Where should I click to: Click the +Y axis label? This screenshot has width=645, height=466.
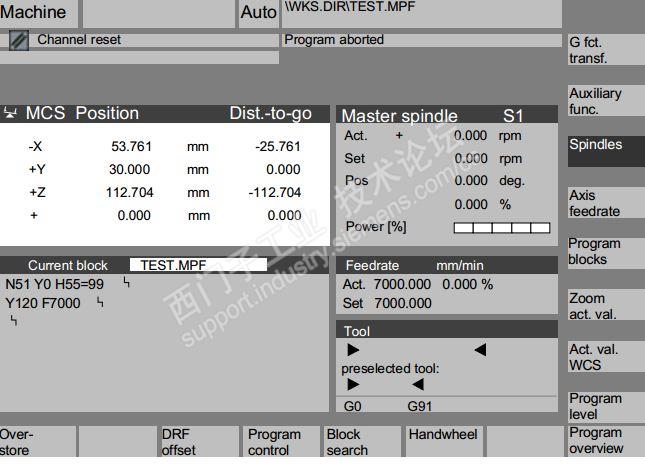tap(37, 169)
